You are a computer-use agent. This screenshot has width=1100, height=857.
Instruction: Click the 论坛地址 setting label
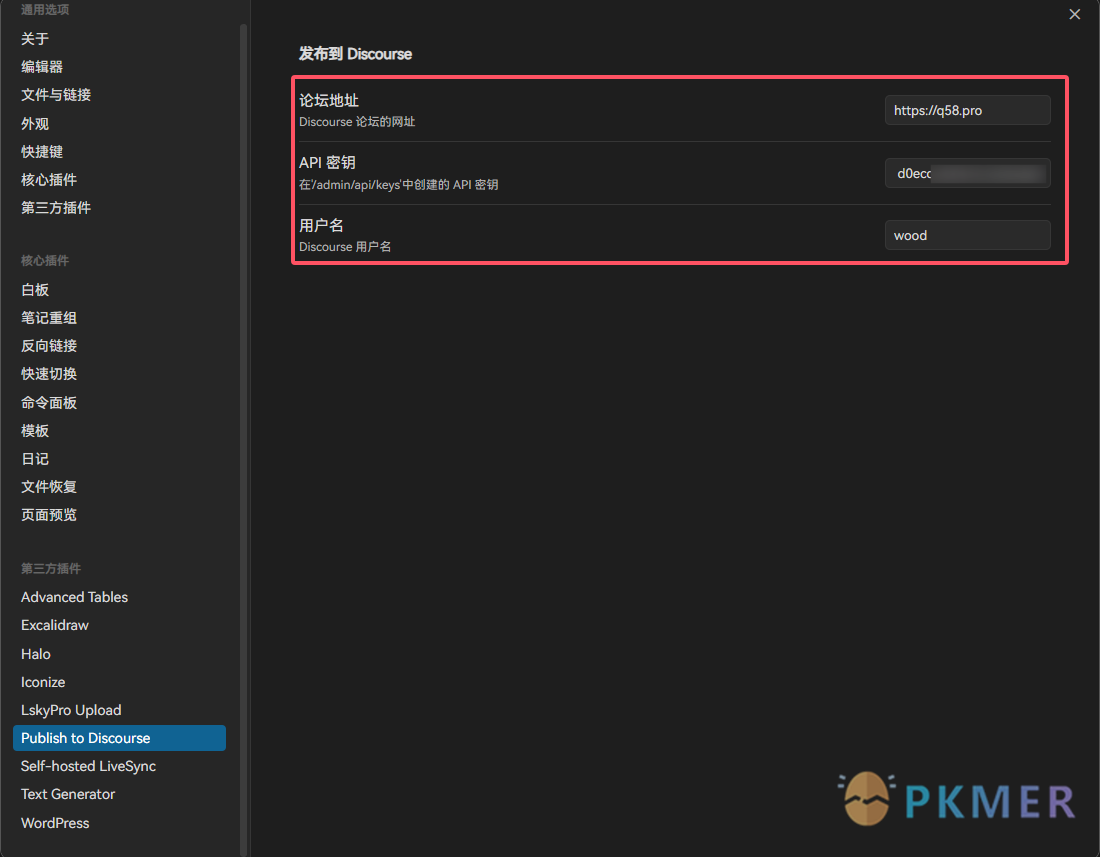(328, 100)
